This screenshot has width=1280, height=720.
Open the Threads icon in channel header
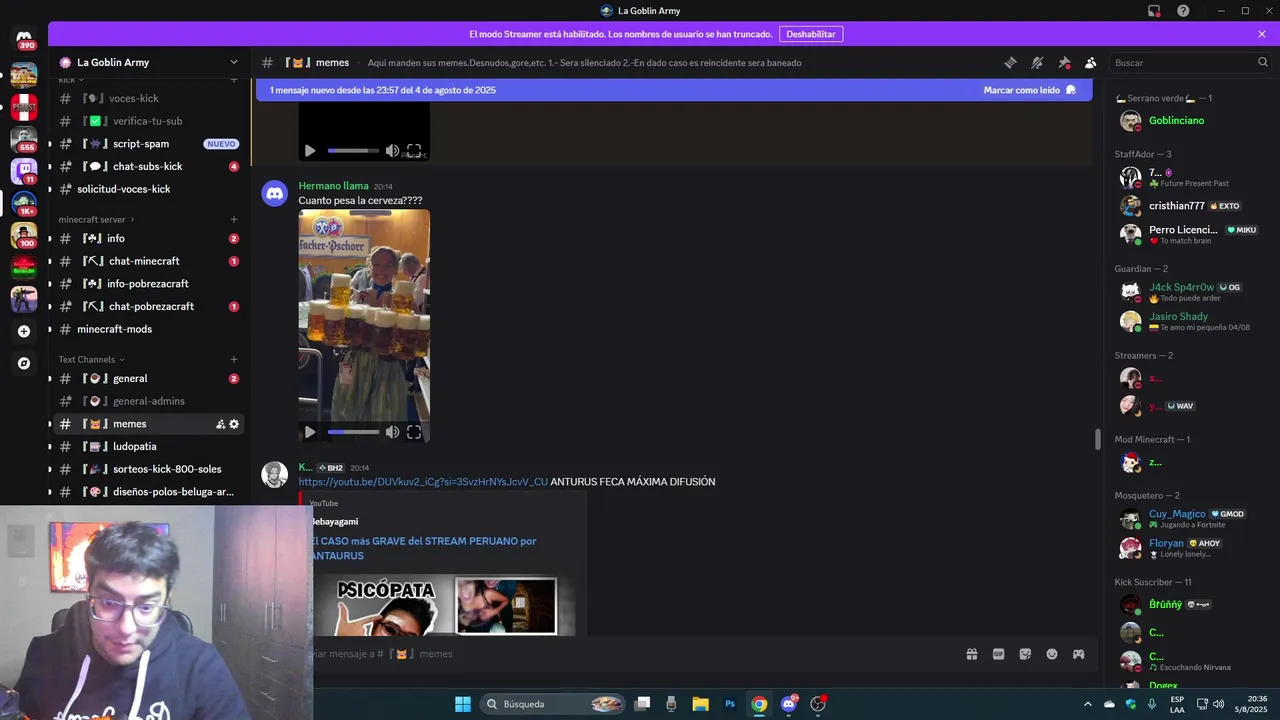click(1010, 62)
